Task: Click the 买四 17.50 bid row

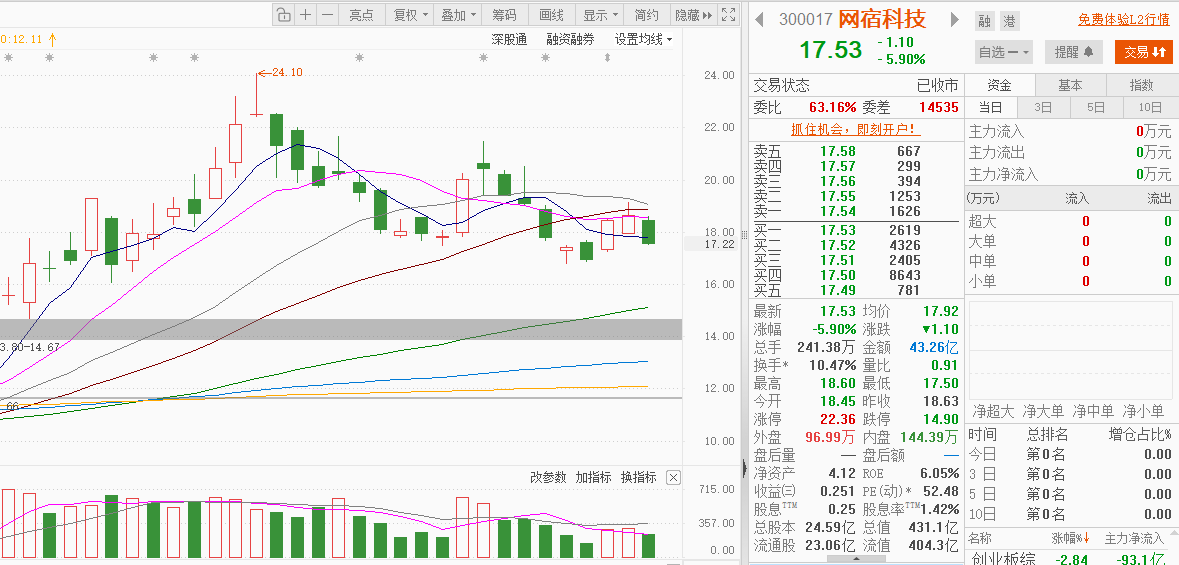Action: 856,275
